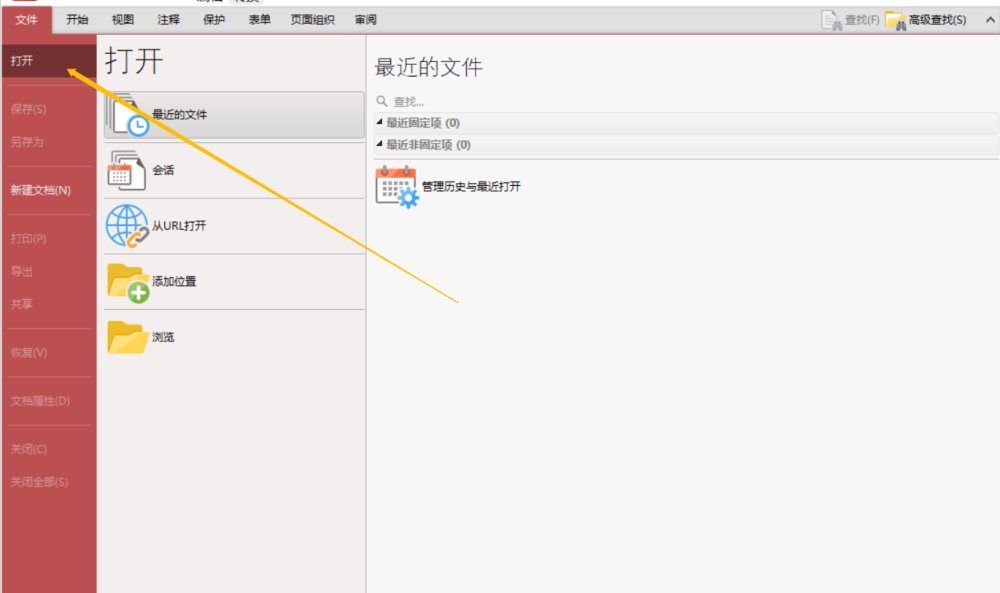The image size is (1000, 593).
Task: Open the 注释 tab
Action: point(168,20)
